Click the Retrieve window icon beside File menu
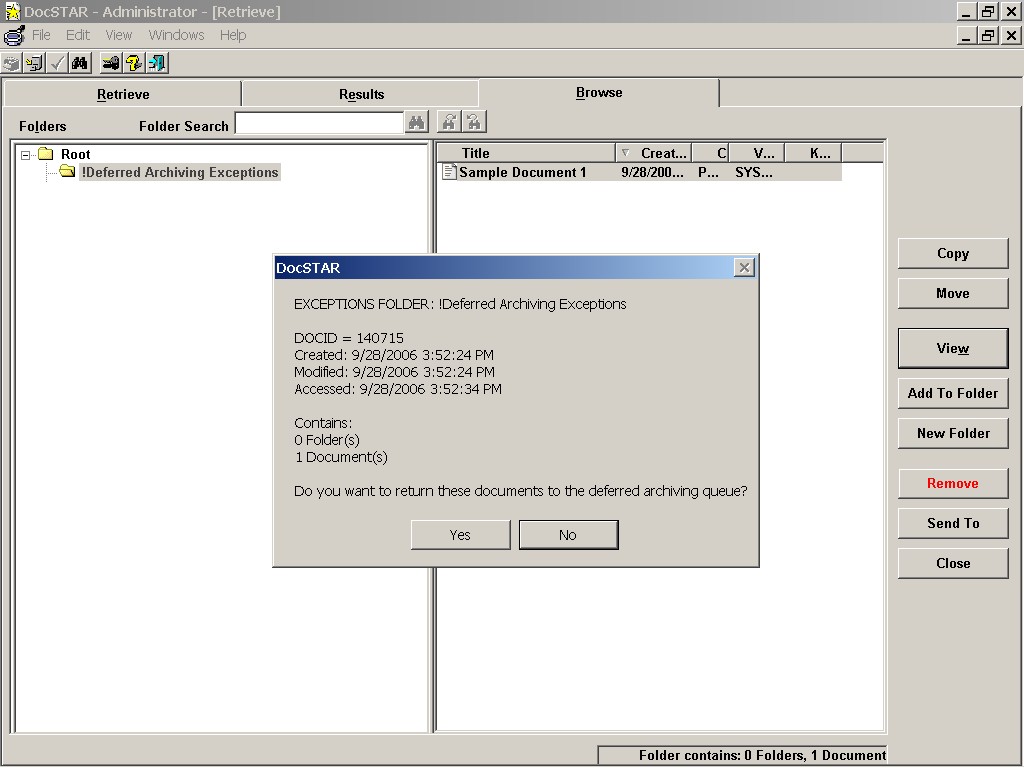1024x768 pixels. 14,35
